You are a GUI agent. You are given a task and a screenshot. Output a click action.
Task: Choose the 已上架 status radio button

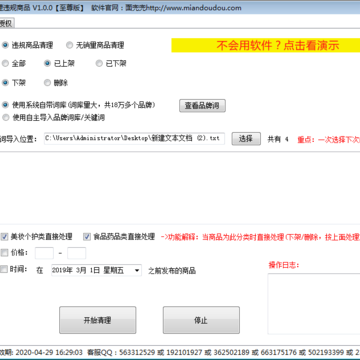pos(47,63)
